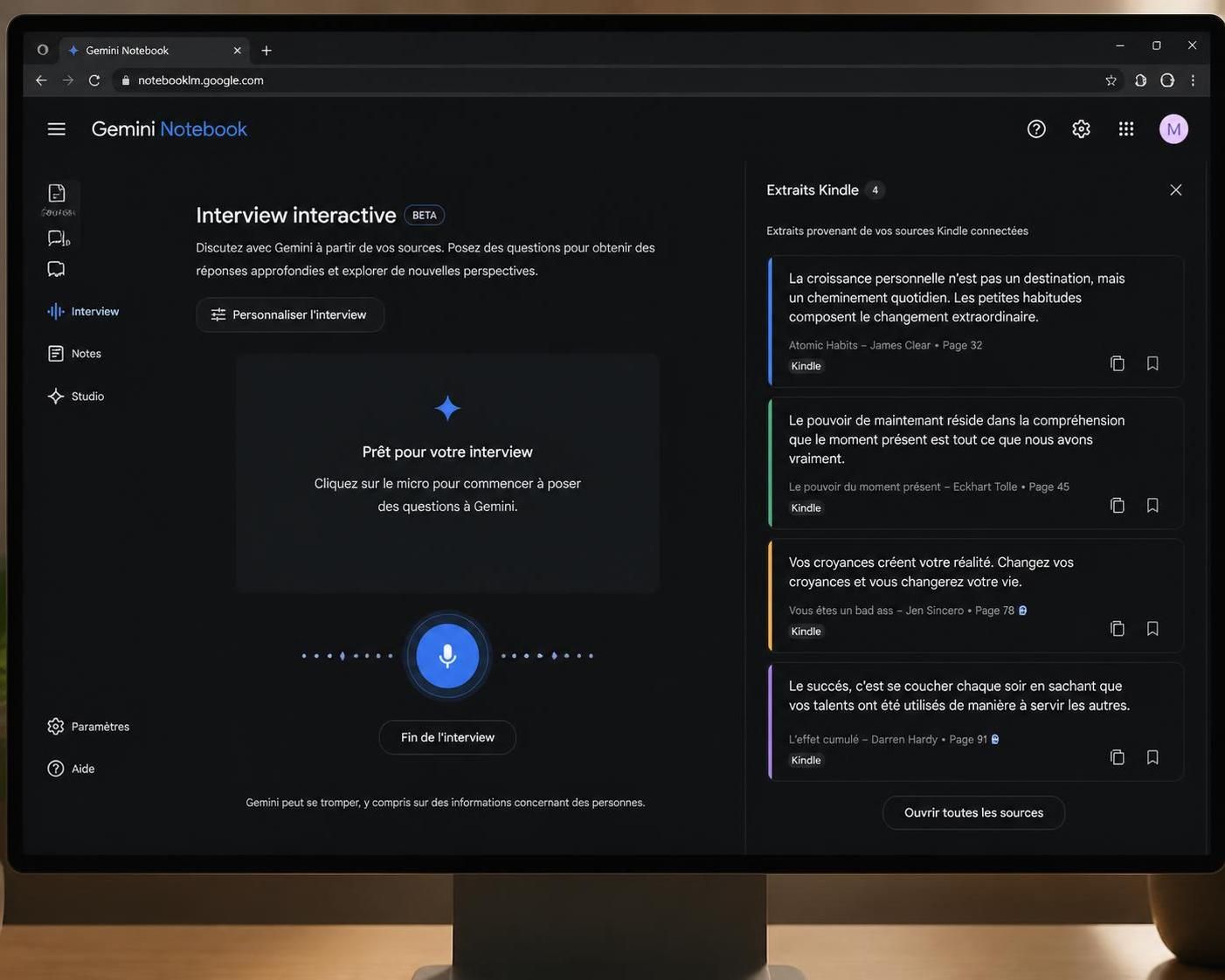This screenshot has height=980, width=1225.
Task: Copy the Darren Hardy extract
Action: point(1117,757)
